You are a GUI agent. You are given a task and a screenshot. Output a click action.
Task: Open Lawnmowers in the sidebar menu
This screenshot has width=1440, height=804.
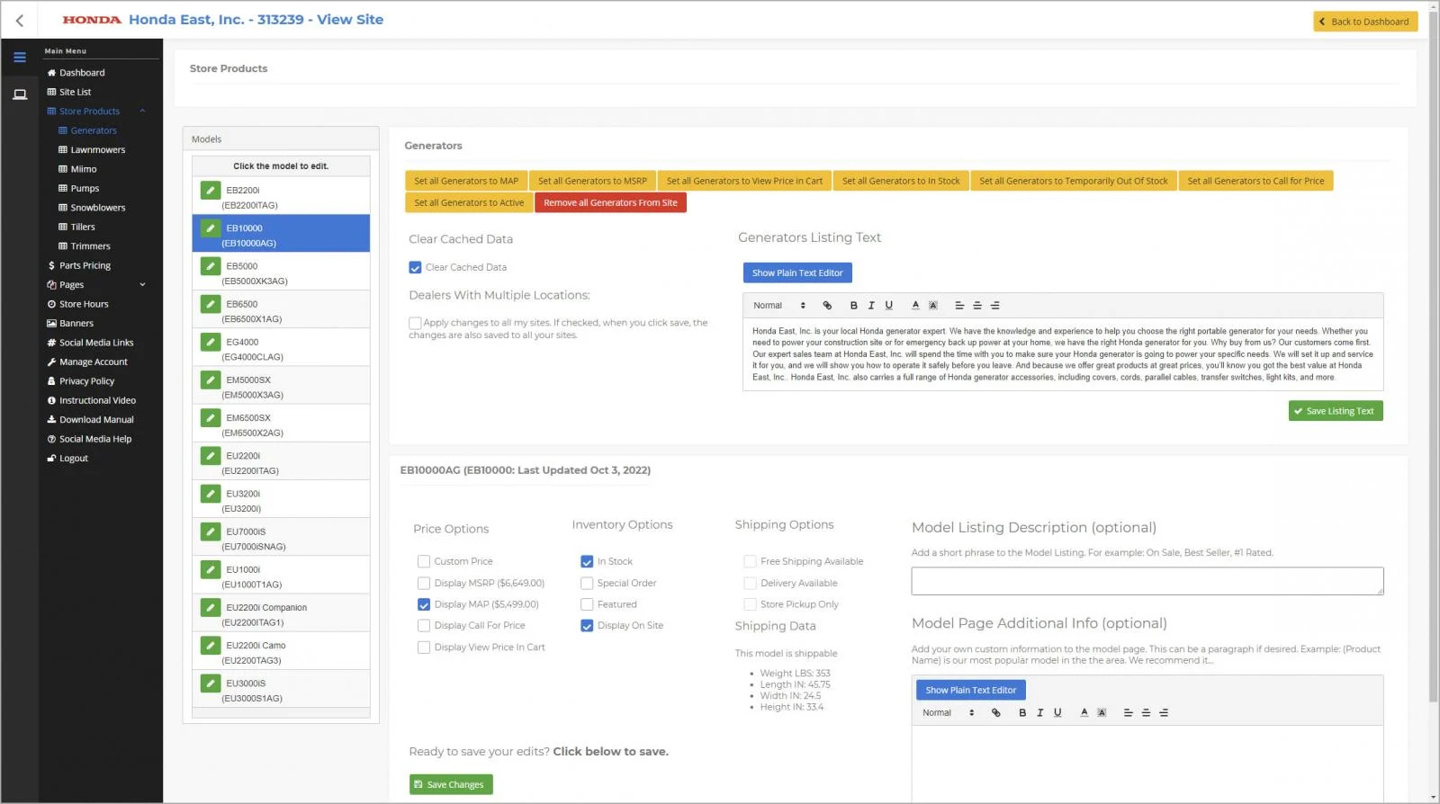pyautogui.click(x=97, y=150)
